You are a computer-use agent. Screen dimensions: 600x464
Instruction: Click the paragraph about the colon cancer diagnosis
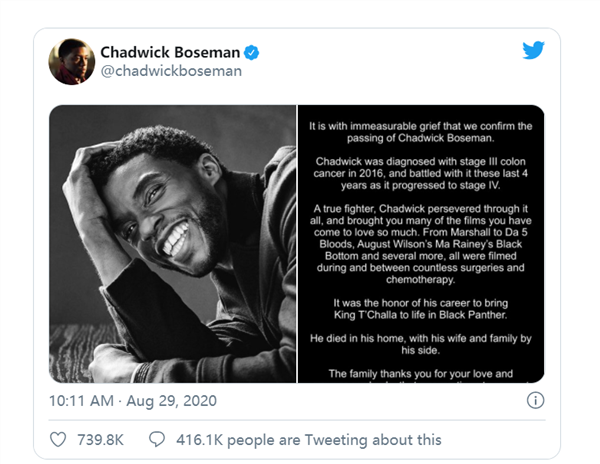pyautogui.click(x=419, y=177)
